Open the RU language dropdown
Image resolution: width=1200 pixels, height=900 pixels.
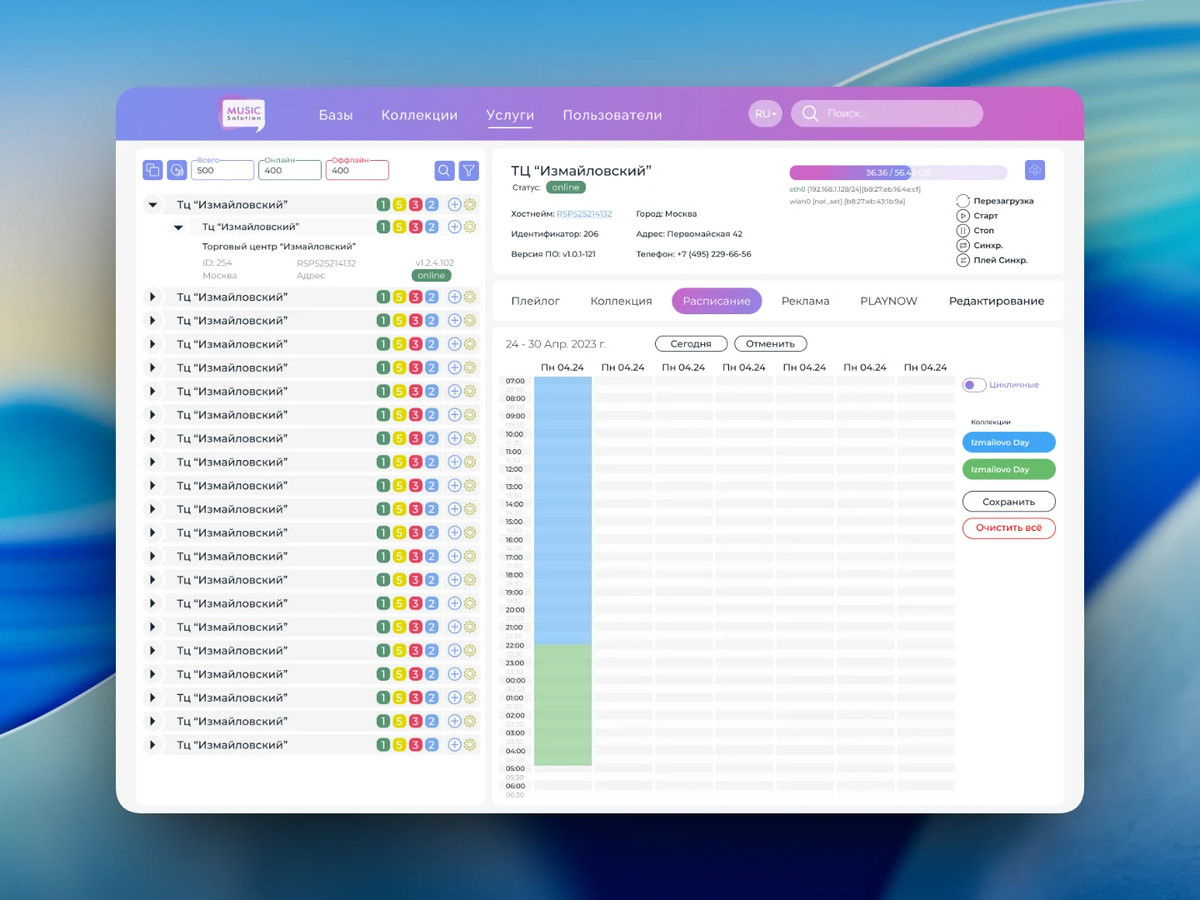[765, 114]
